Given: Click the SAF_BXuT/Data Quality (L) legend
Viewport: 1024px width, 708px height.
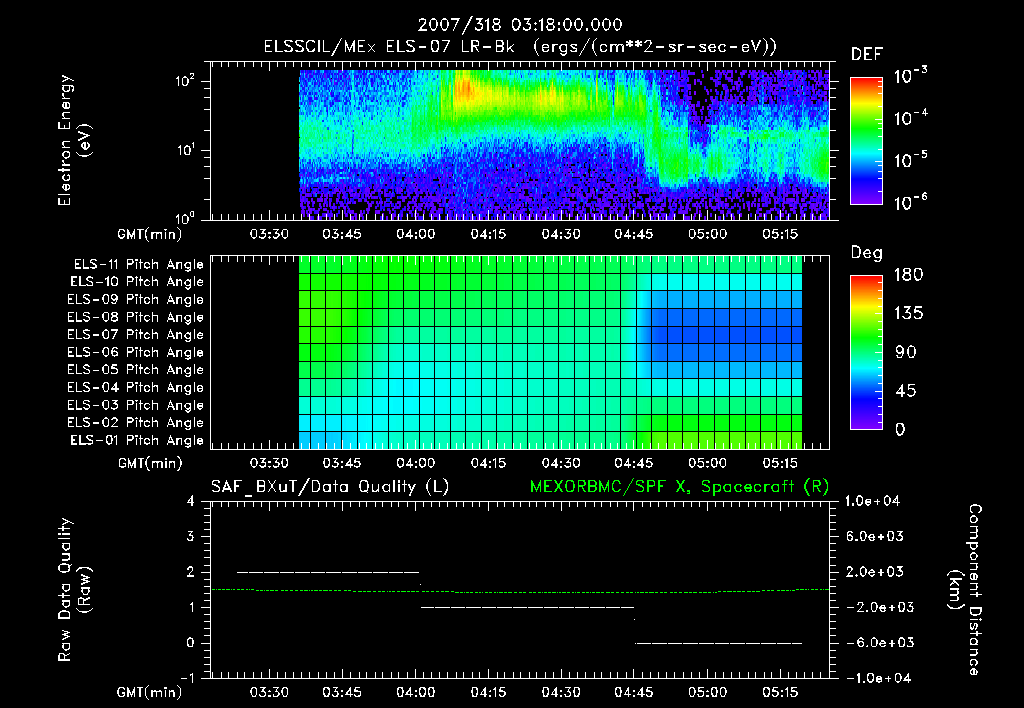Looking at the screenshot, I should point(330,487).
